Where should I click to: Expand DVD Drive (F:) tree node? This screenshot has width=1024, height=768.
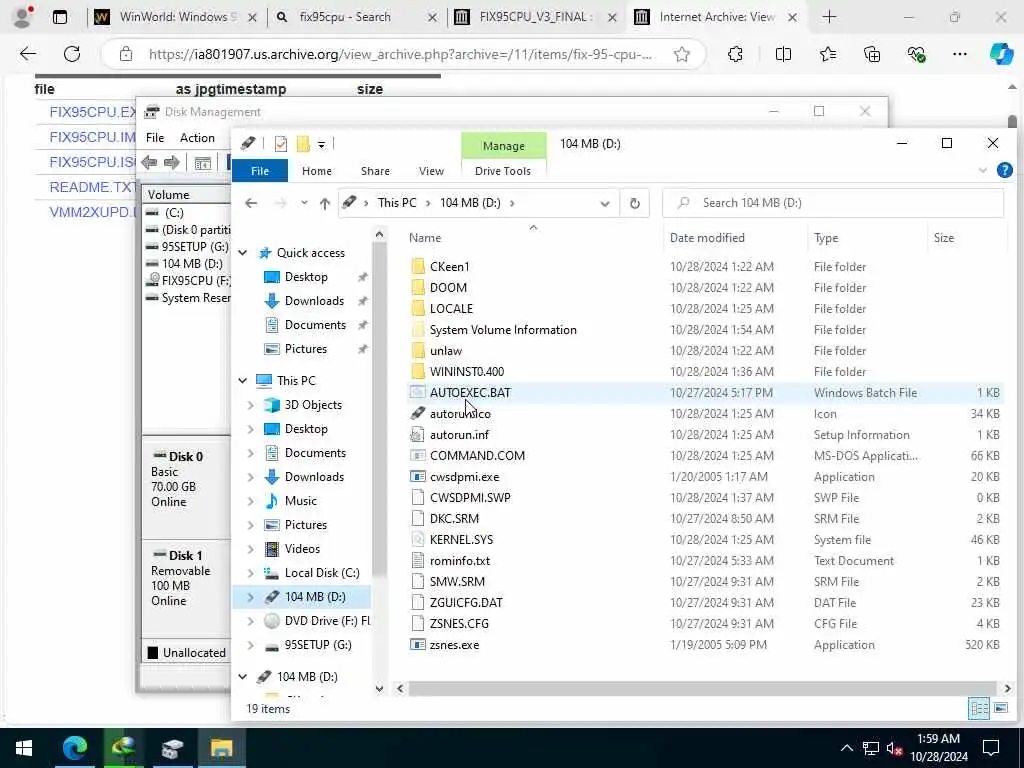pyautogui.click(x=251, y=622)
